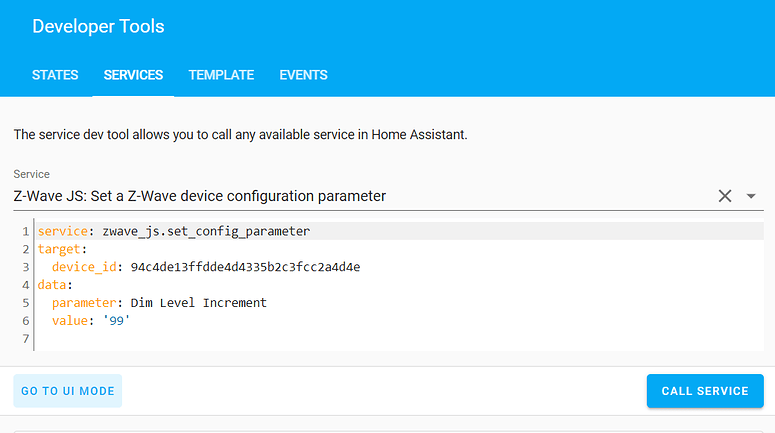The width and height of the screenshot is (775, 433).
Task: Click Go To UI Mode button
Action: [68, 391]
